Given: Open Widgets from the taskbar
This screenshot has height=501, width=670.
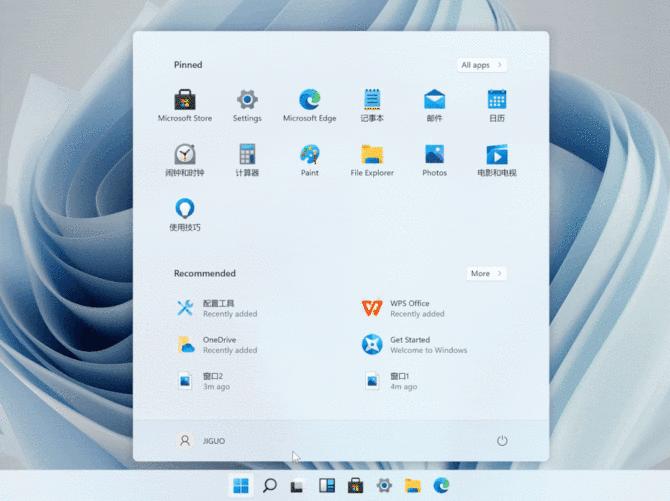Looking at the screenshot, I should click(x=327, y=486).
